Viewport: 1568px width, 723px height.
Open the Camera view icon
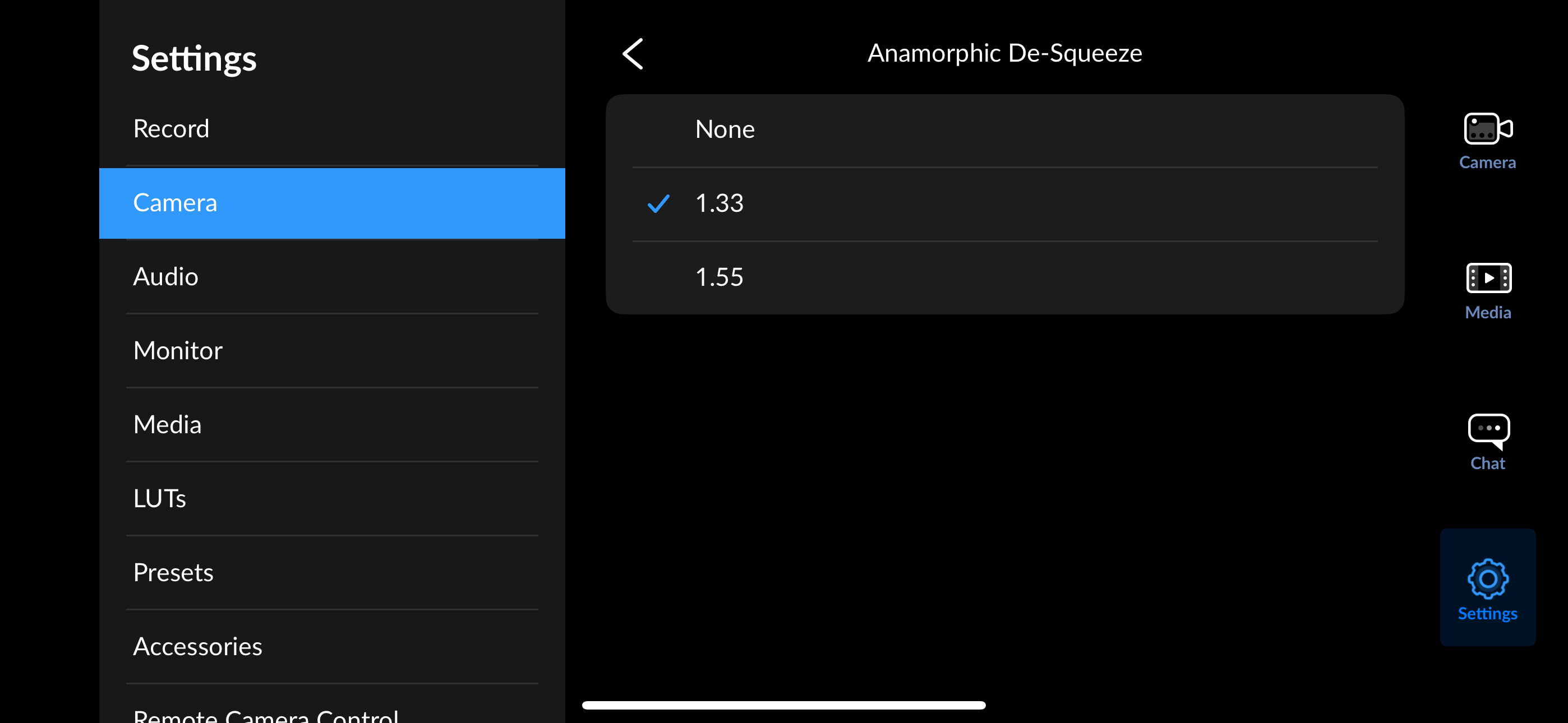point(1488,128)
